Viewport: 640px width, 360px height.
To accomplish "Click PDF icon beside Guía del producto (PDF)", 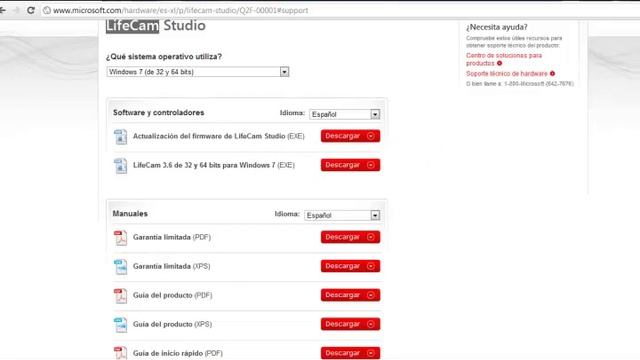I will point(120,296).
